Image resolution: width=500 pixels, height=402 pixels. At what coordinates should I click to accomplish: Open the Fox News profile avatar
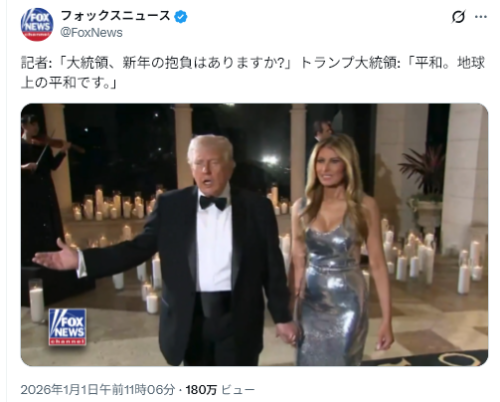(x=37, y=25)
